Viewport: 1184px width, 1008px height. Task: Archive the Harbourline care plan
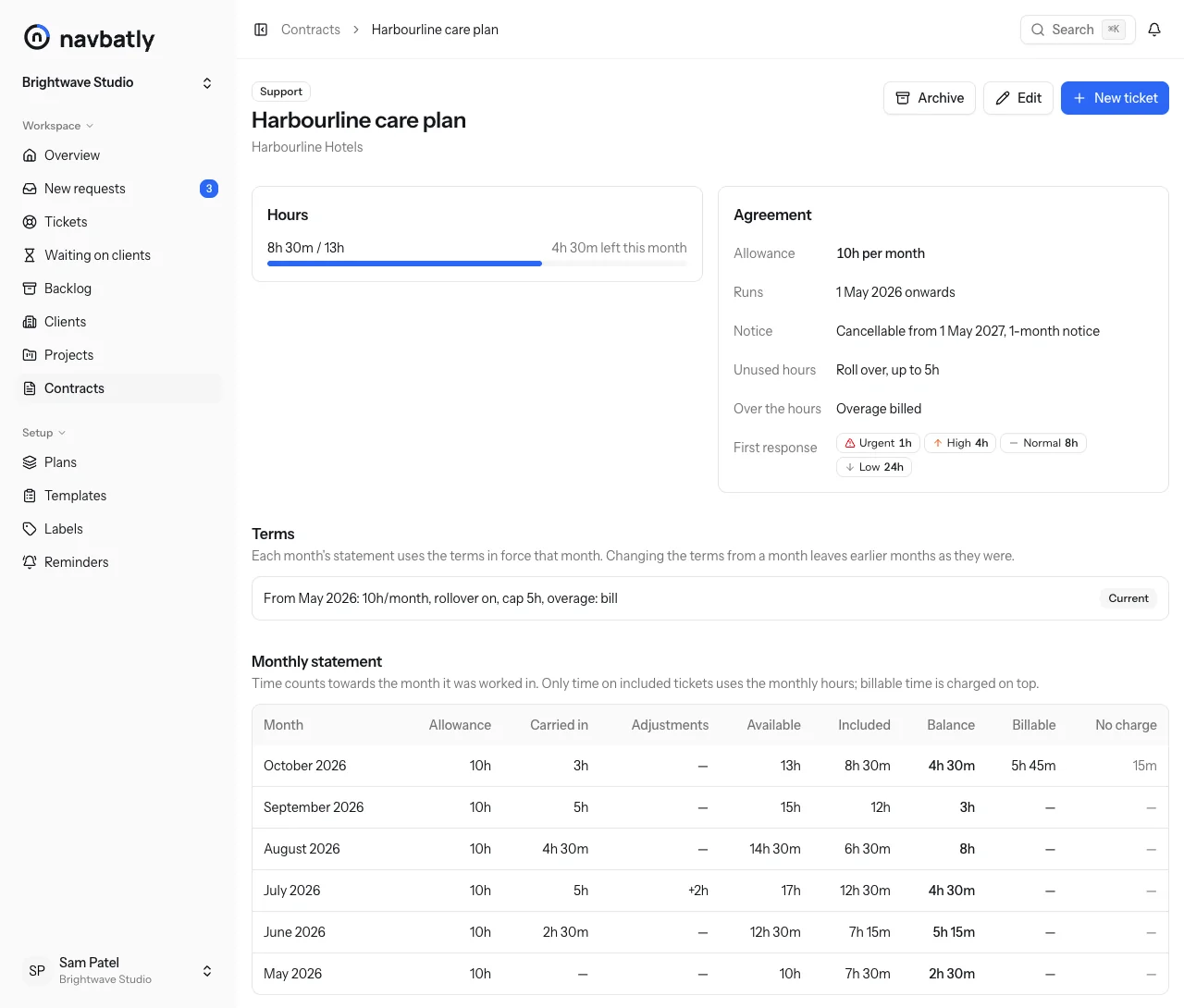pyautogui.click(x=930, y=98)
